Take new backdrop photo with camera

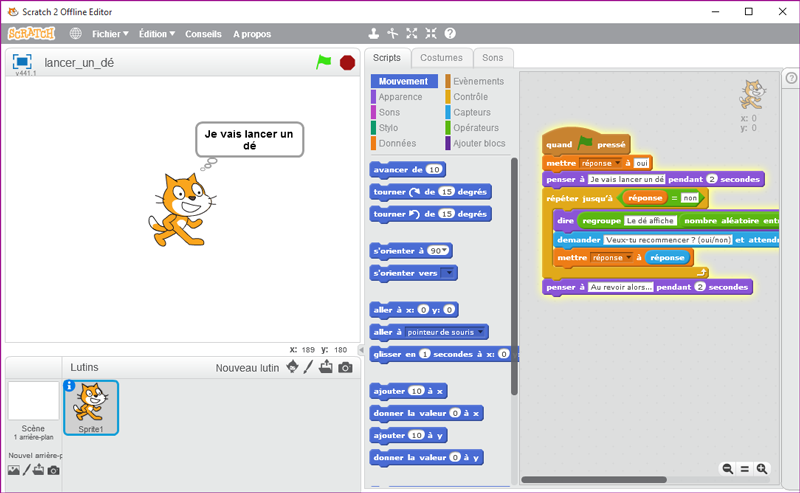coord(54,471)
